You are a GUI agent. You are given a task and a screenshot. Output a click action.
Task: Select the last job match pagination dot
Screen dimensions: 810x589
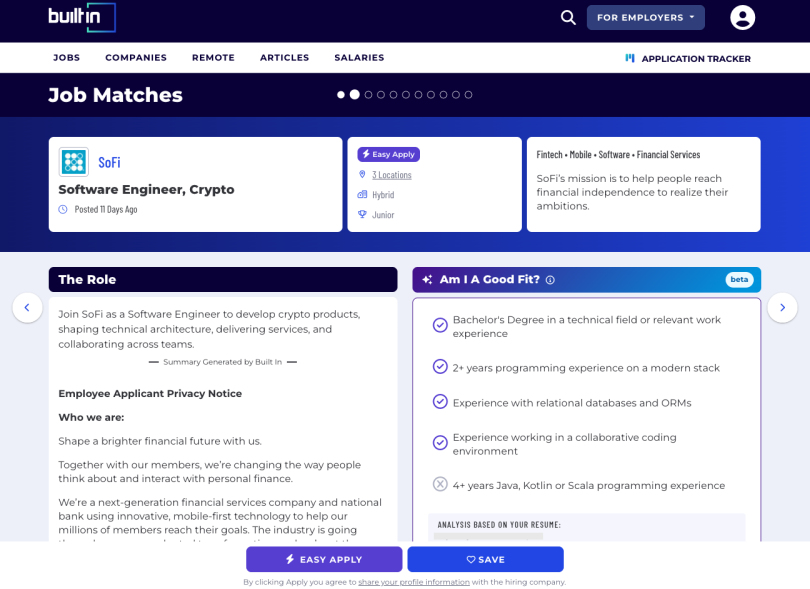(x=468, y=95)
